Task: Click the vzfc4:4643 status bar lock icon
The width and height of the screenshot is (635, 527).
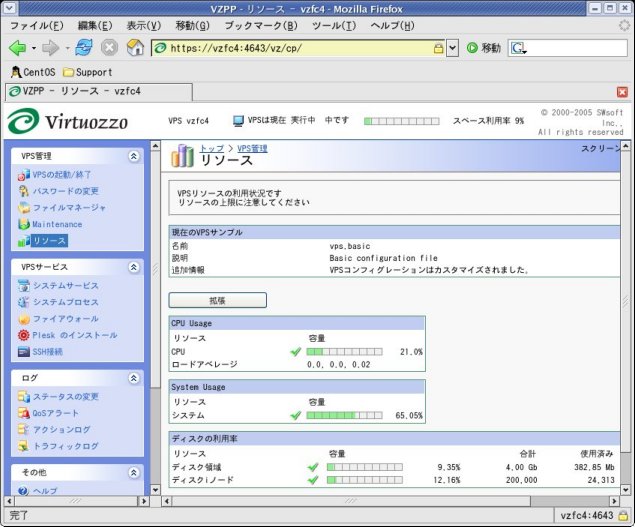Action: (623, 516)
